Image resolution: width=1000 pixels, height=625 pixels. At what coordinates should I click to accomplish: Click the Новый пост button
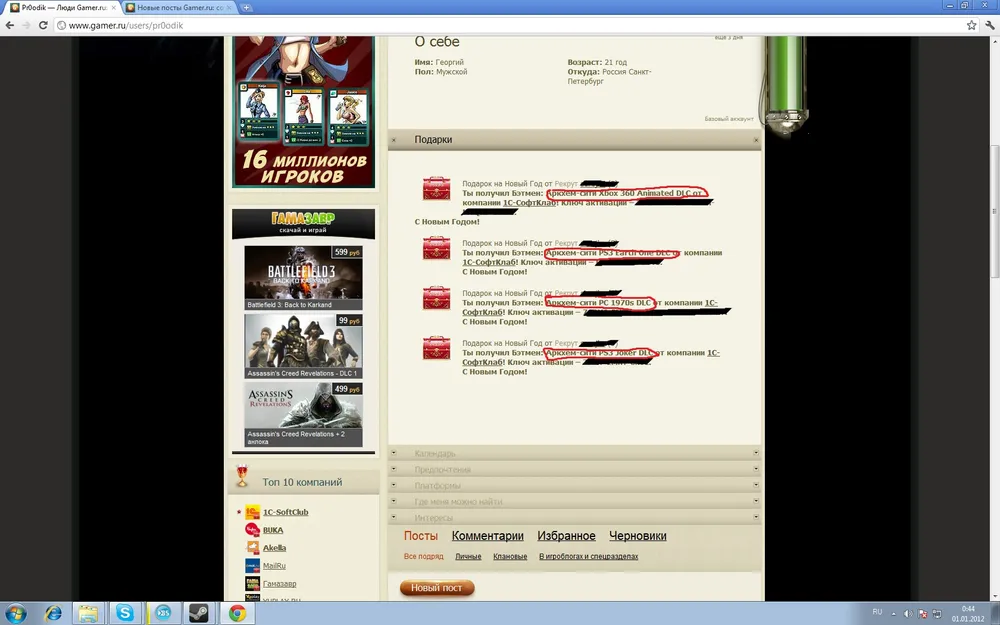coord(437,588)
